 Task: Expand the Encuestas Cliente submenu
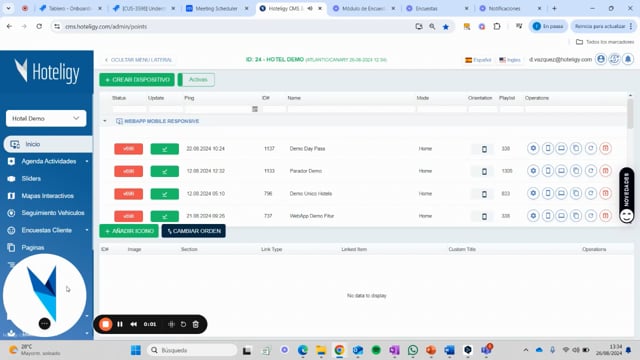coord(87,230)
